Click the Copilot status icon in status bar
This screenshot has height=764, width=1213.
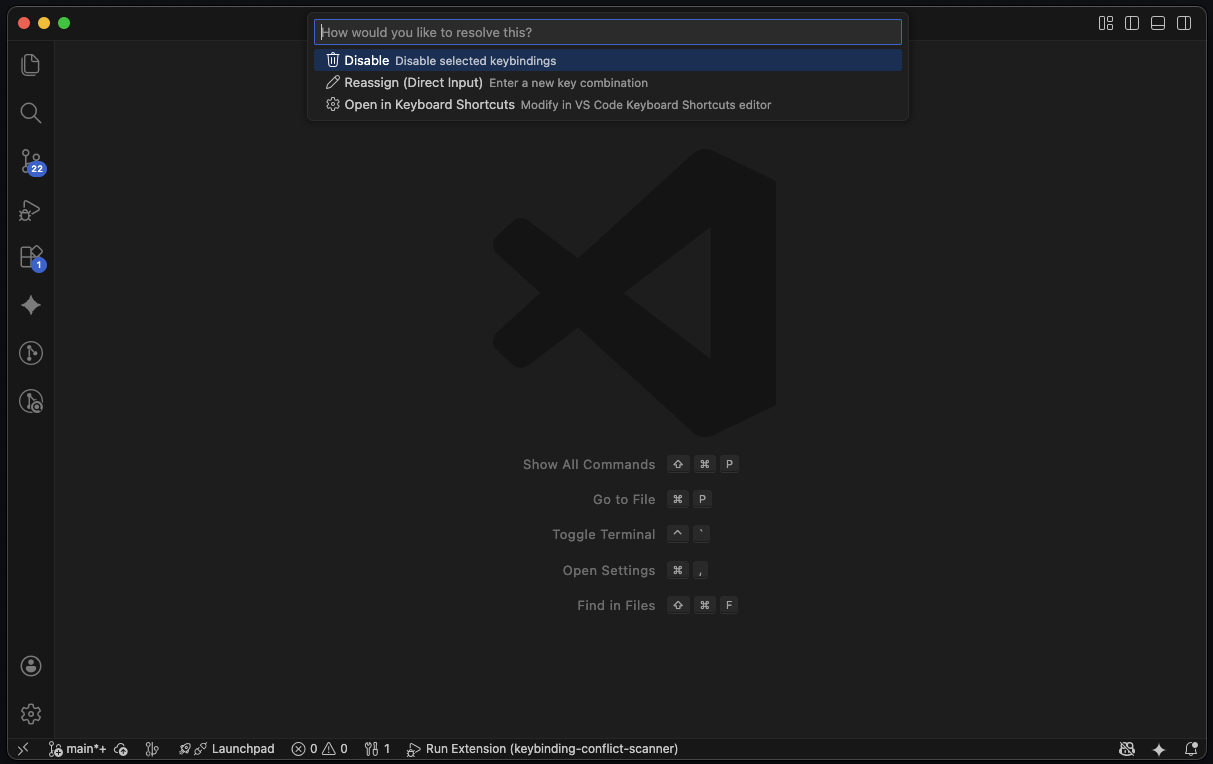1127,749
